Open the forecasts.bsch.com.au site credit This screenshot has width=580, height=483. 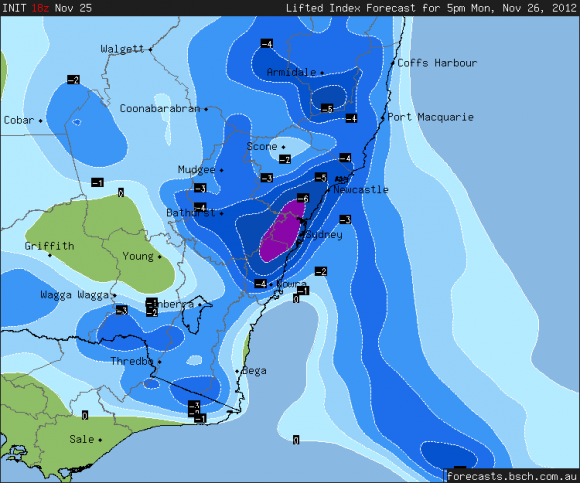point(512,476)
